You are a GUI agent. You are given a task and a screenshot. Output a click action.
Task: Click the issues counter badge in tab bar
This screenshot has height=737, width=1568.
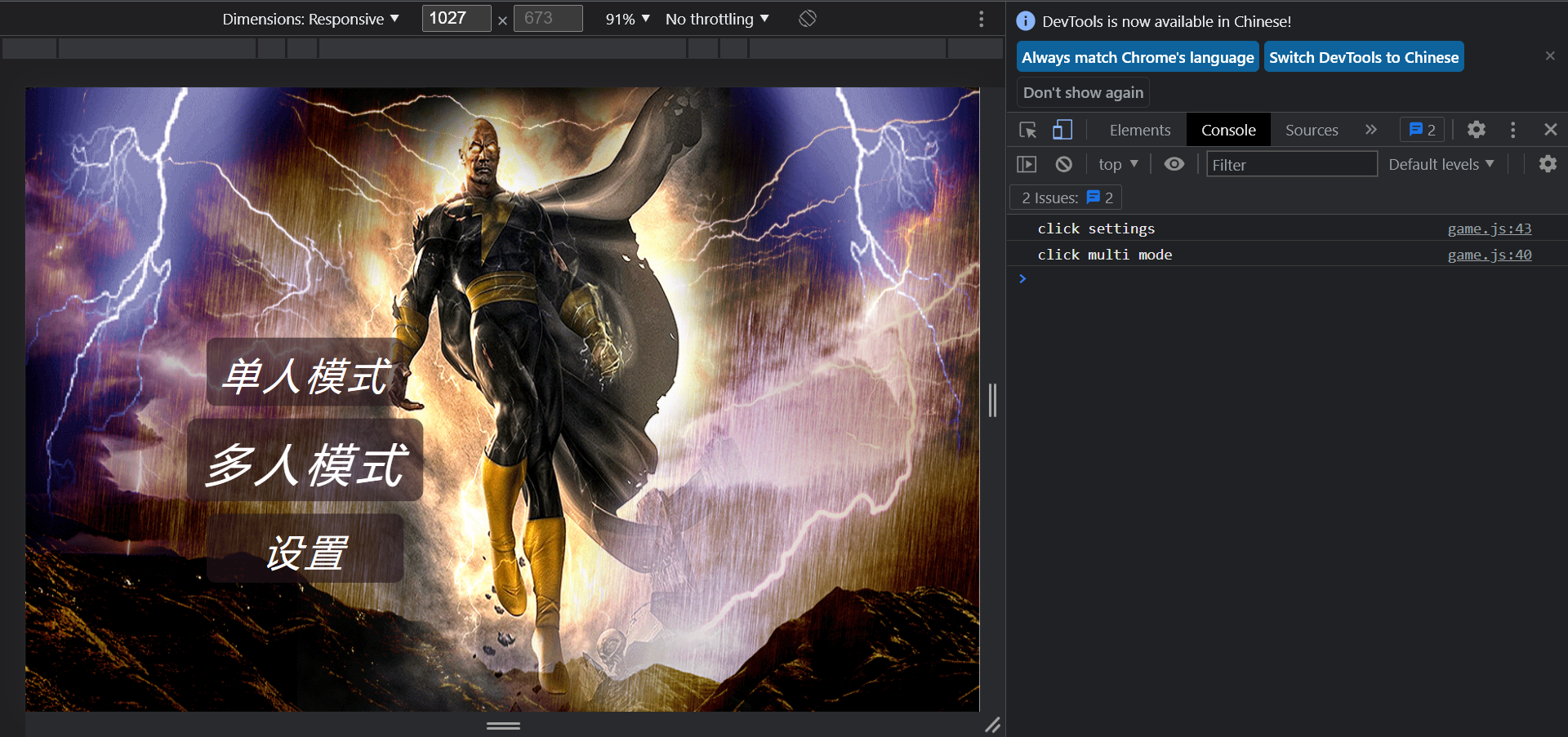click(1423, 130)
